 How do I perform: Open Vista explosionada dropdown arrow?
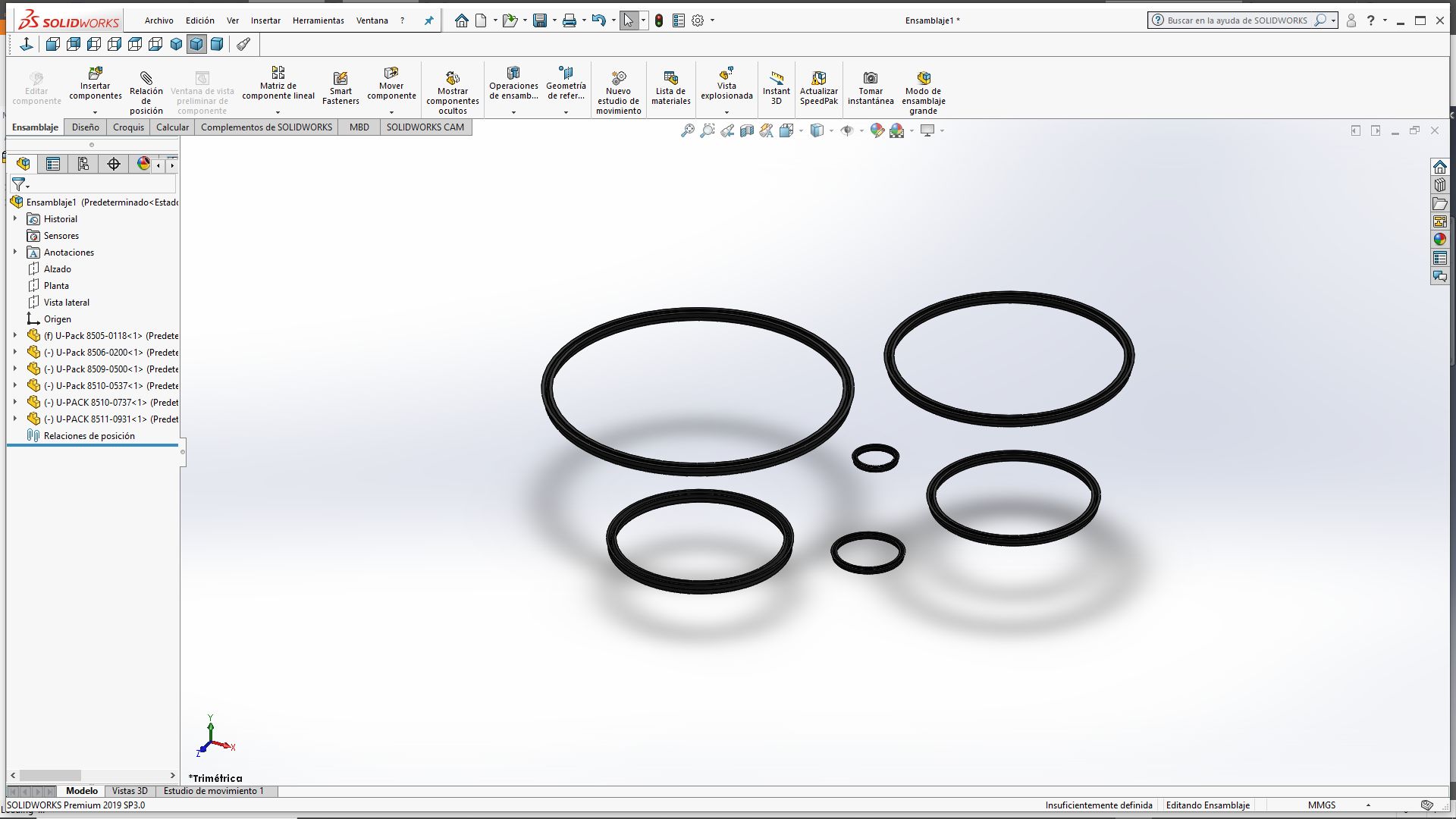pyautogui.click(x=726, y=112)
